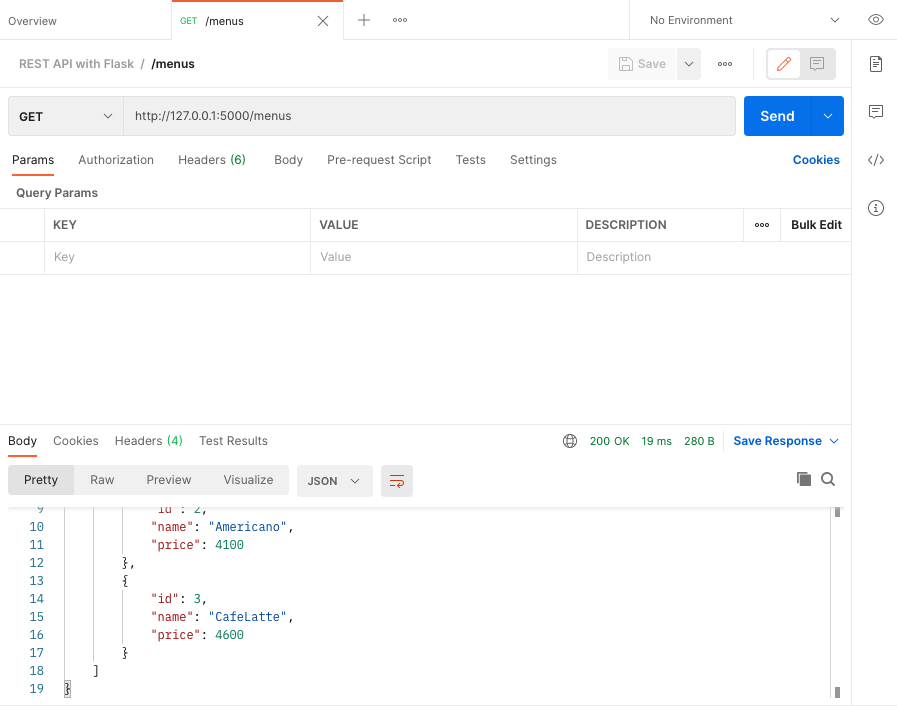Toggle the line wrap button in response
Viewport: 897px width, 706px height.
[397, 481]
